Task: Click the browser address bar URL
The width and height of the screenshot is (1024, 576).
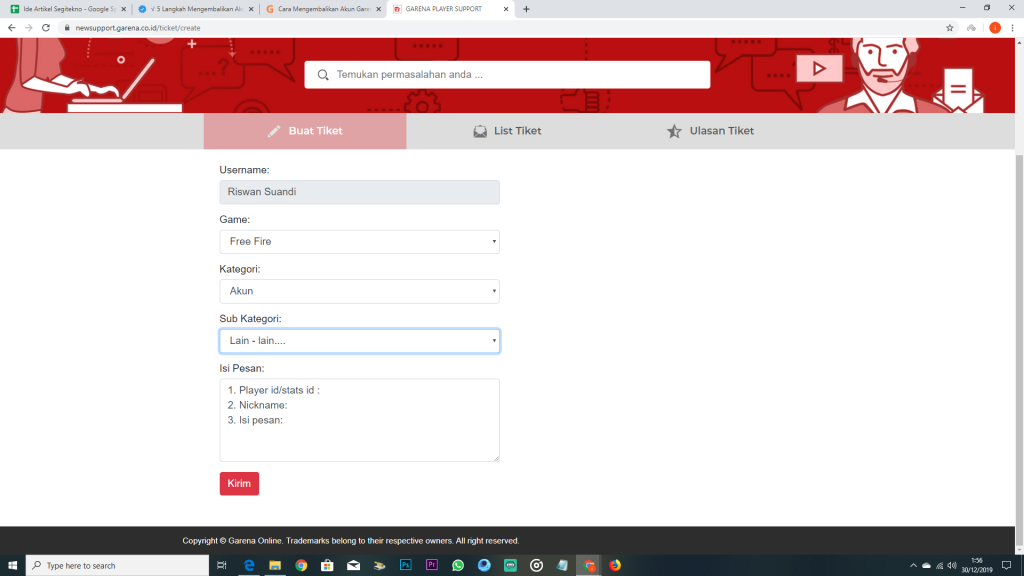Action: tap(138, 28)
